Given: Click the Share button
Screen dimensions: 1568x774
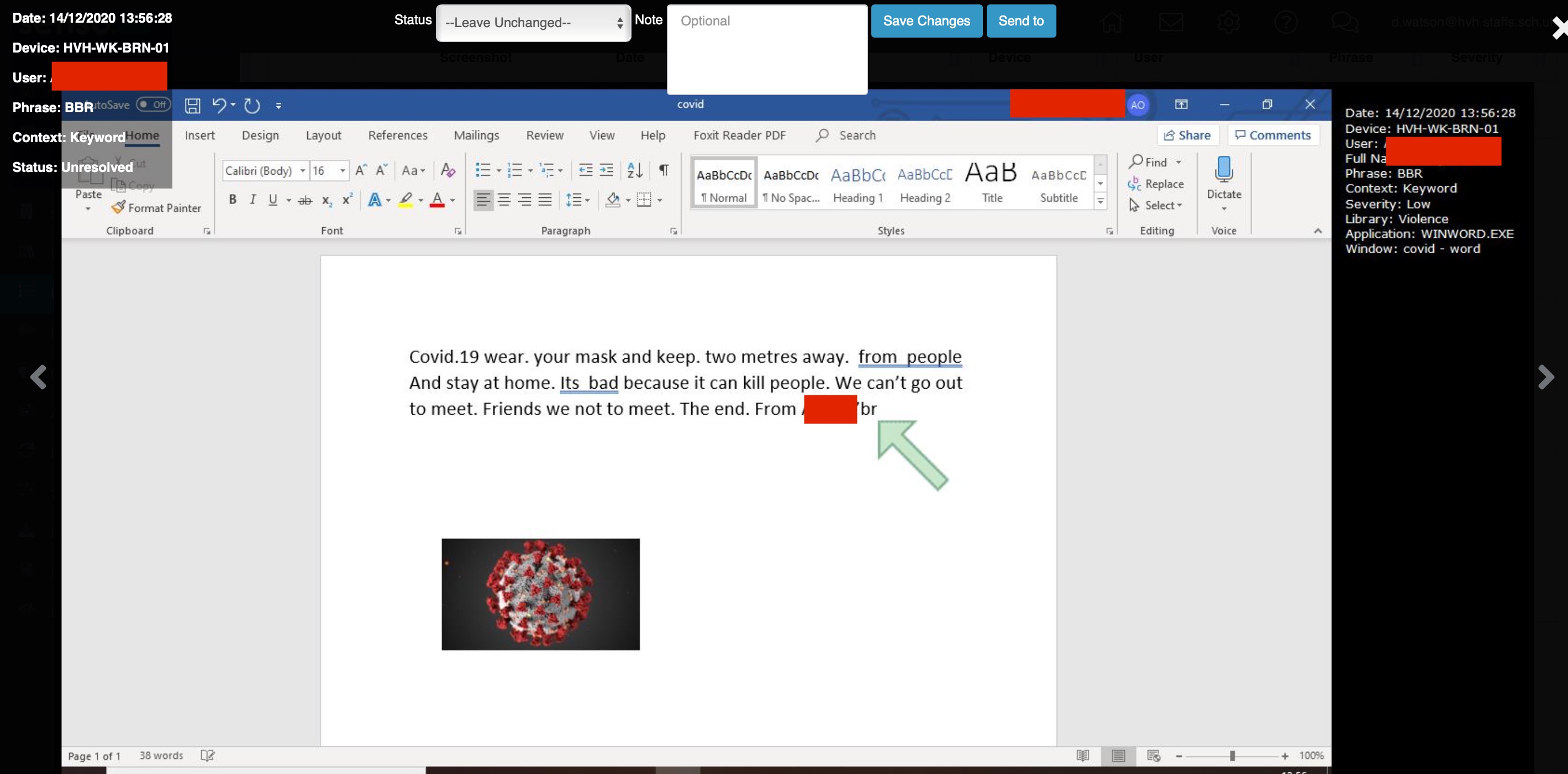Looking at the screenshot, I should (1187, 135).
